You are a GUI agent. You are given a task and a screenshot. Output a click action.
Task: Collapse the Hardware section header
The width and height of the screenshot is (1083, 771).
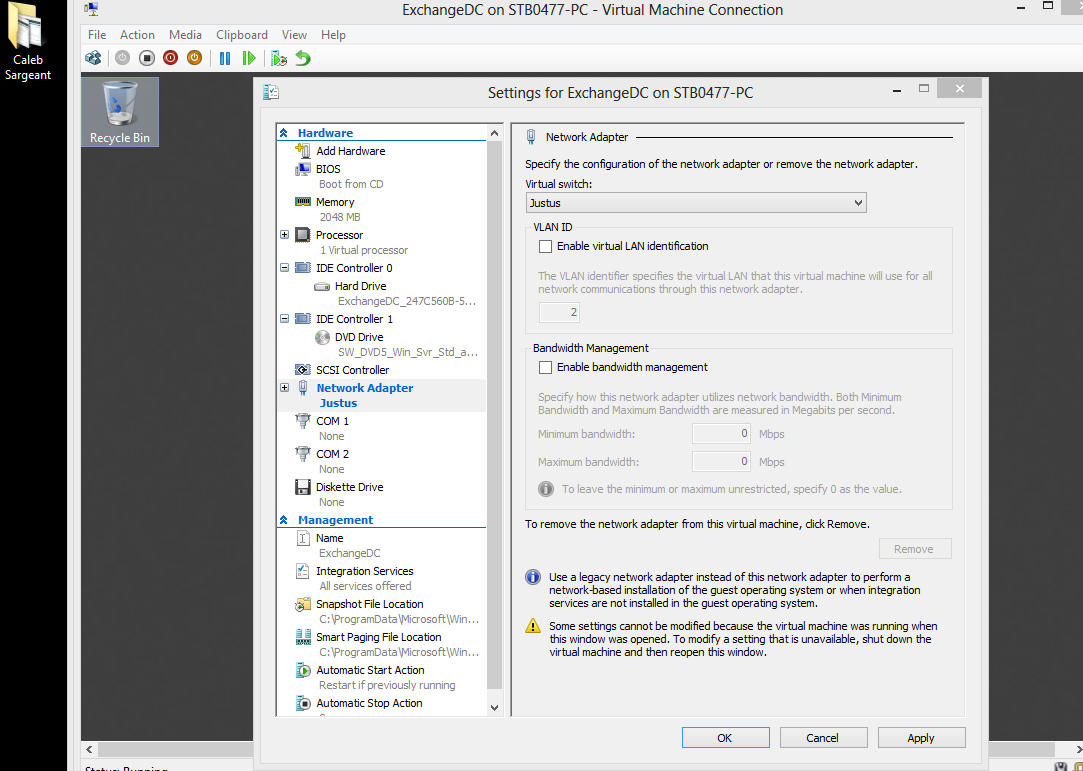(x=284, y=133)
